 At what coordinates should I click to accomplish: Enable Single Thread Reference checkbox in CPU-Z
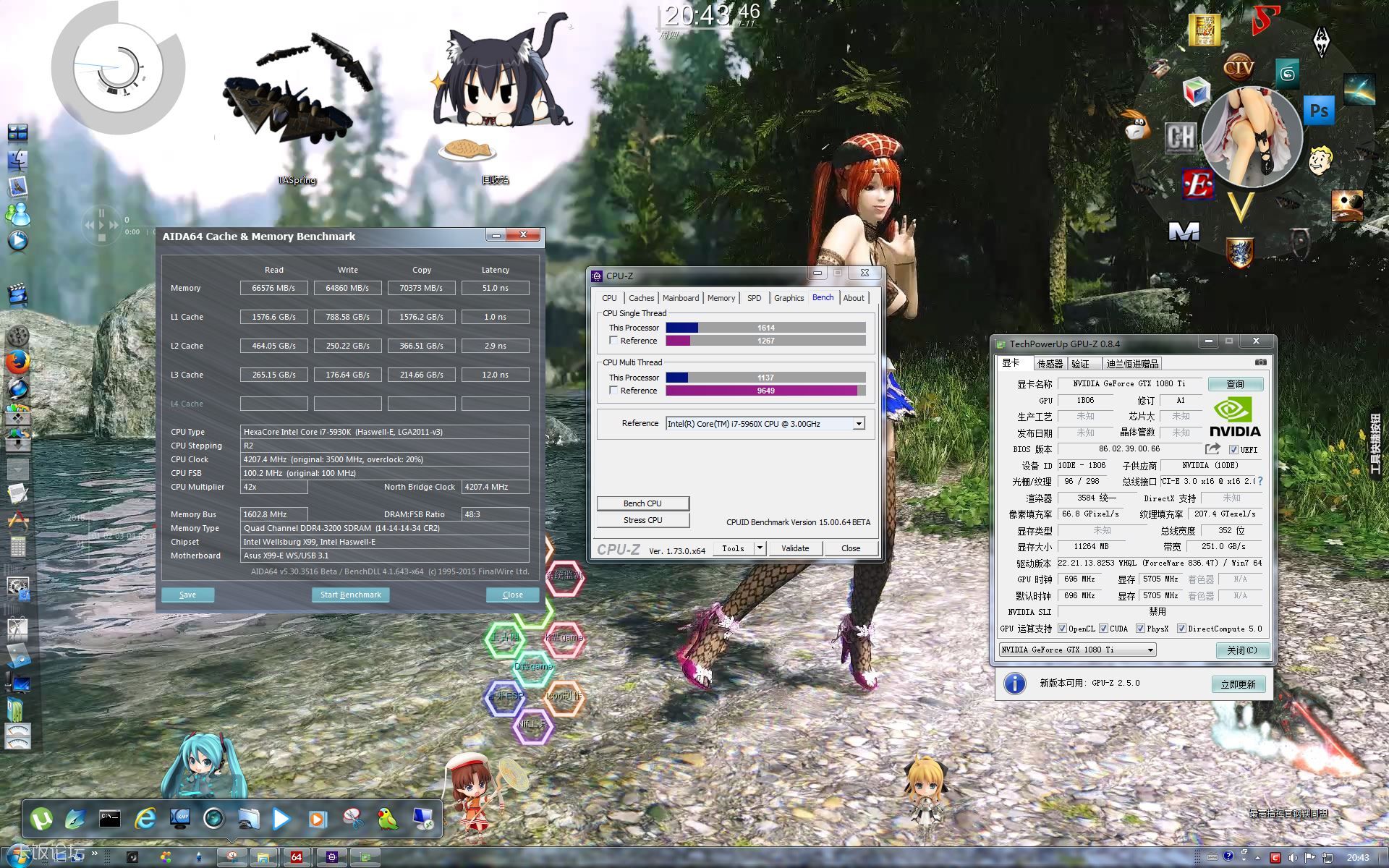pyautogui.click(x=613, y=341)
